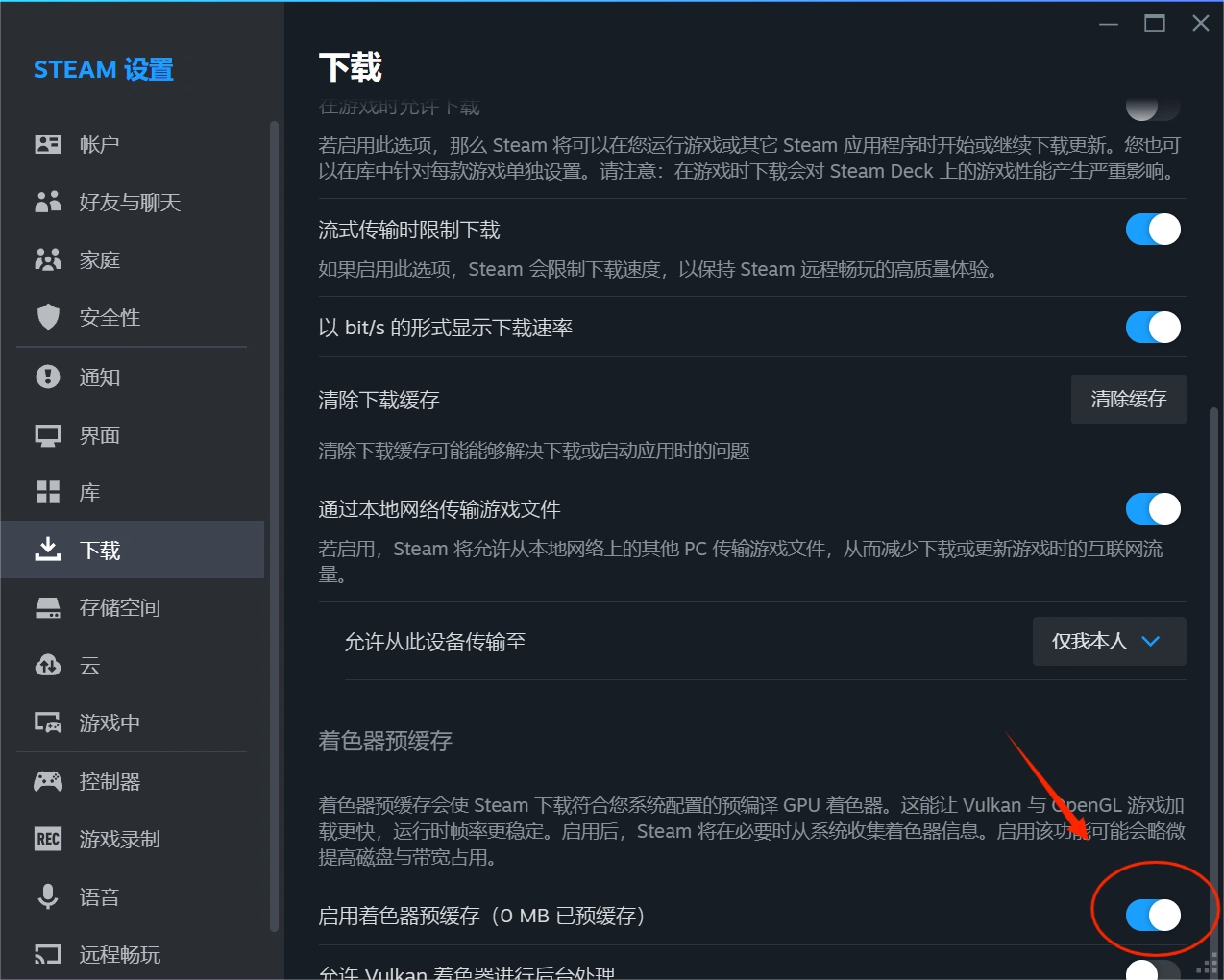Click the 帐户 account card icon
This screenshot has height=980, width=1224.
[x=48, y=144]
